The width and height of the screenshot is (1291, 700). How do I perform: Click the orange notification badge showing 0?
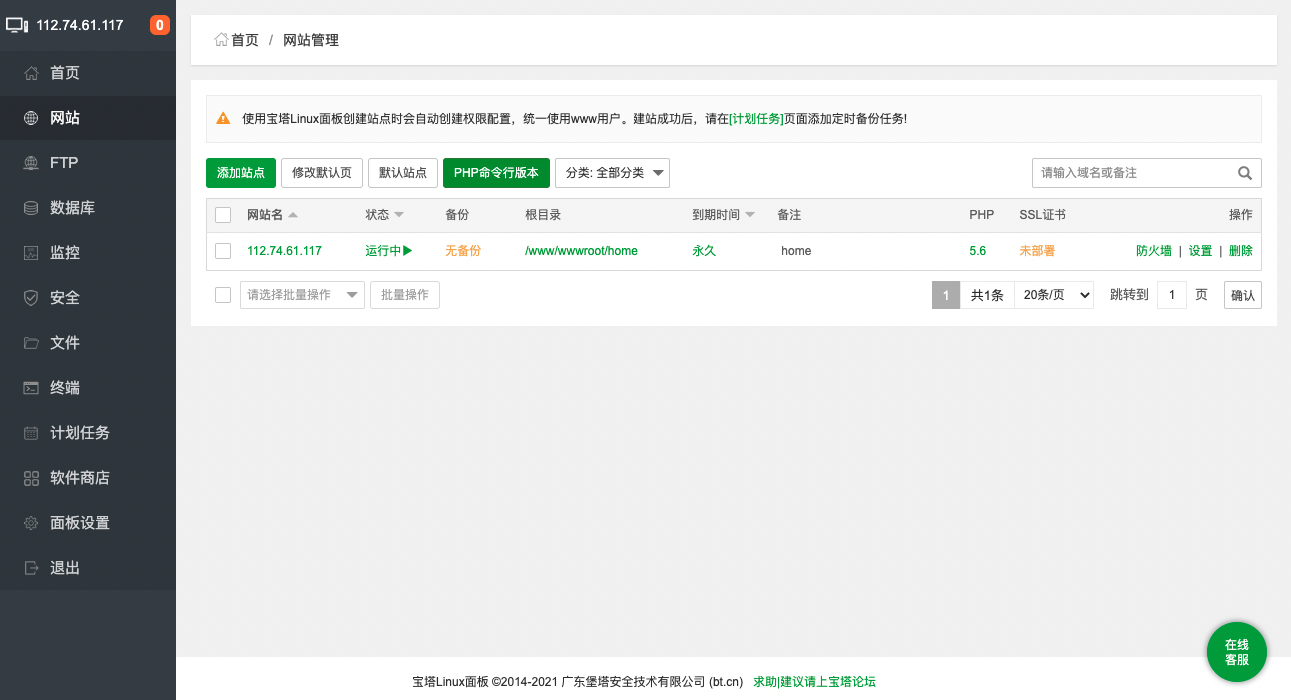click(160, 25)
